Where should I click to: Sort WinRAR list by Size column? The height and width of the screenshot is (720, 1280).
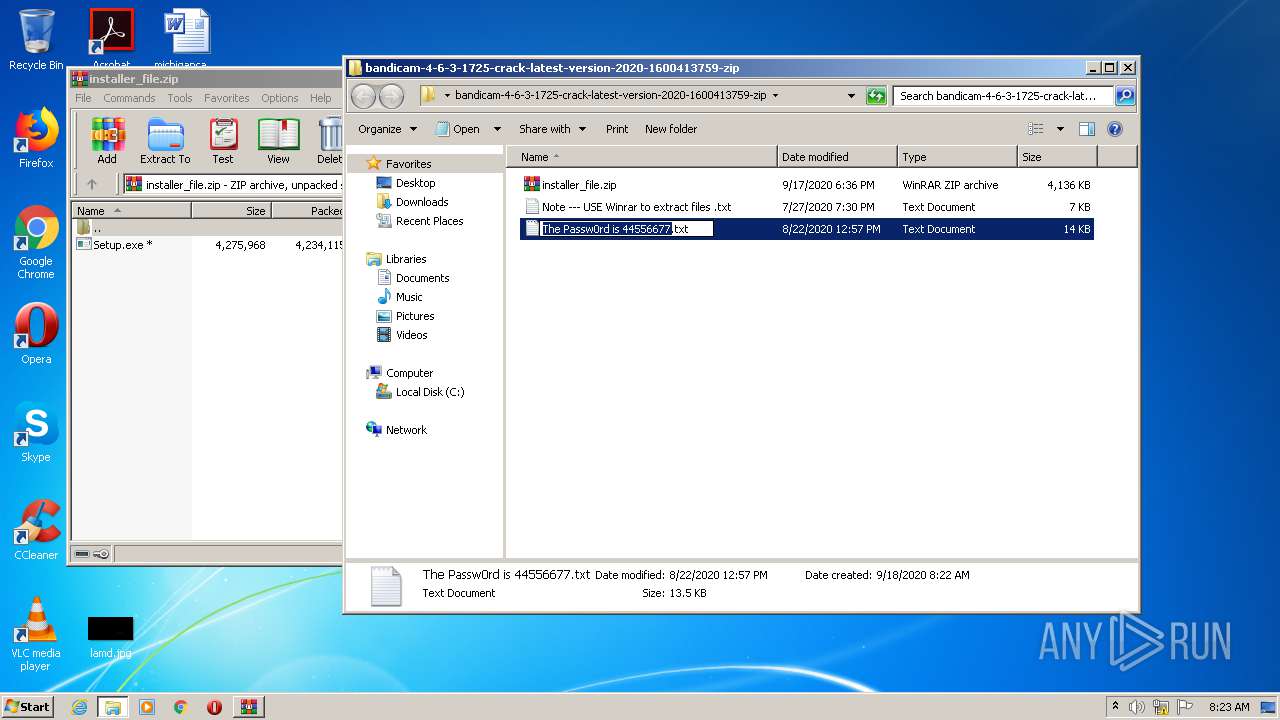pyautogui.click(x=232, y=211)
